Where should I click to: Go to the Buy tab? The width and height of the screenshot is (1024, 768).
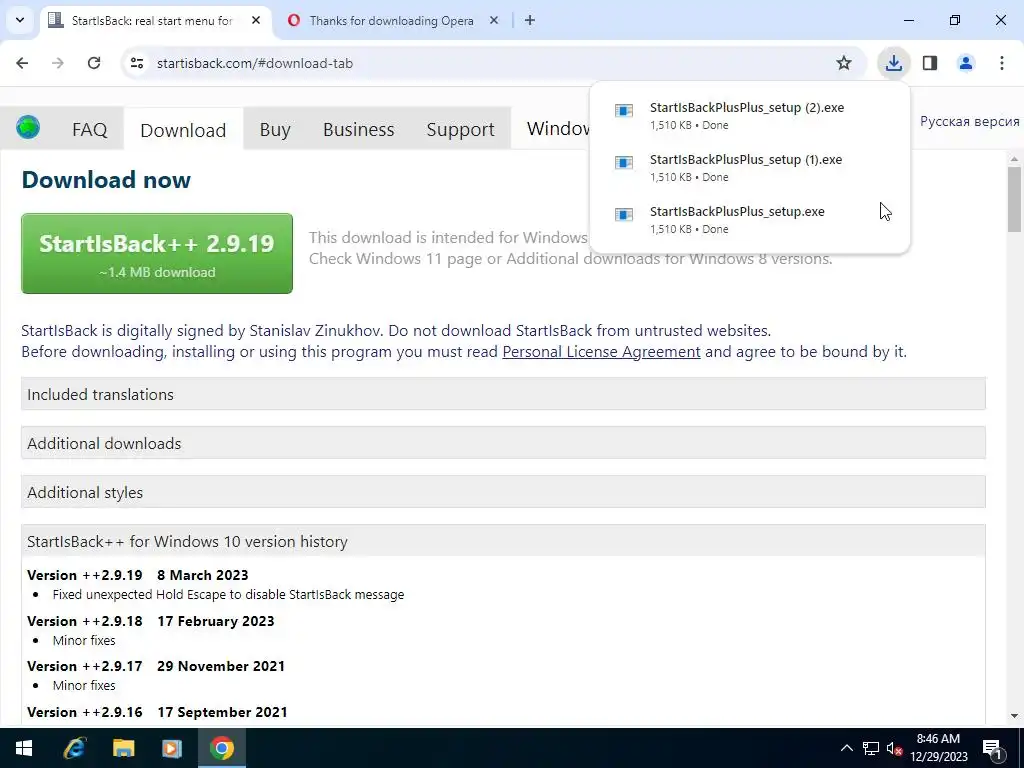click(x=275, y=129)
